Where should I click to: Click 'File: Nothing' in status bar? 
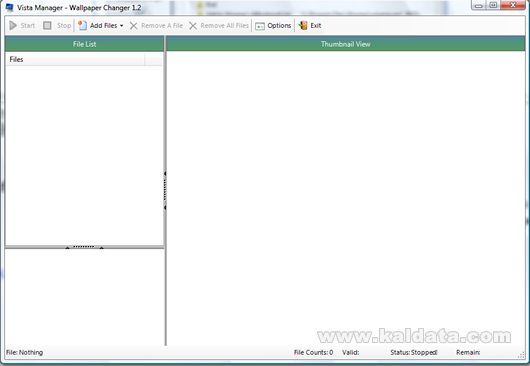point(24,352)
